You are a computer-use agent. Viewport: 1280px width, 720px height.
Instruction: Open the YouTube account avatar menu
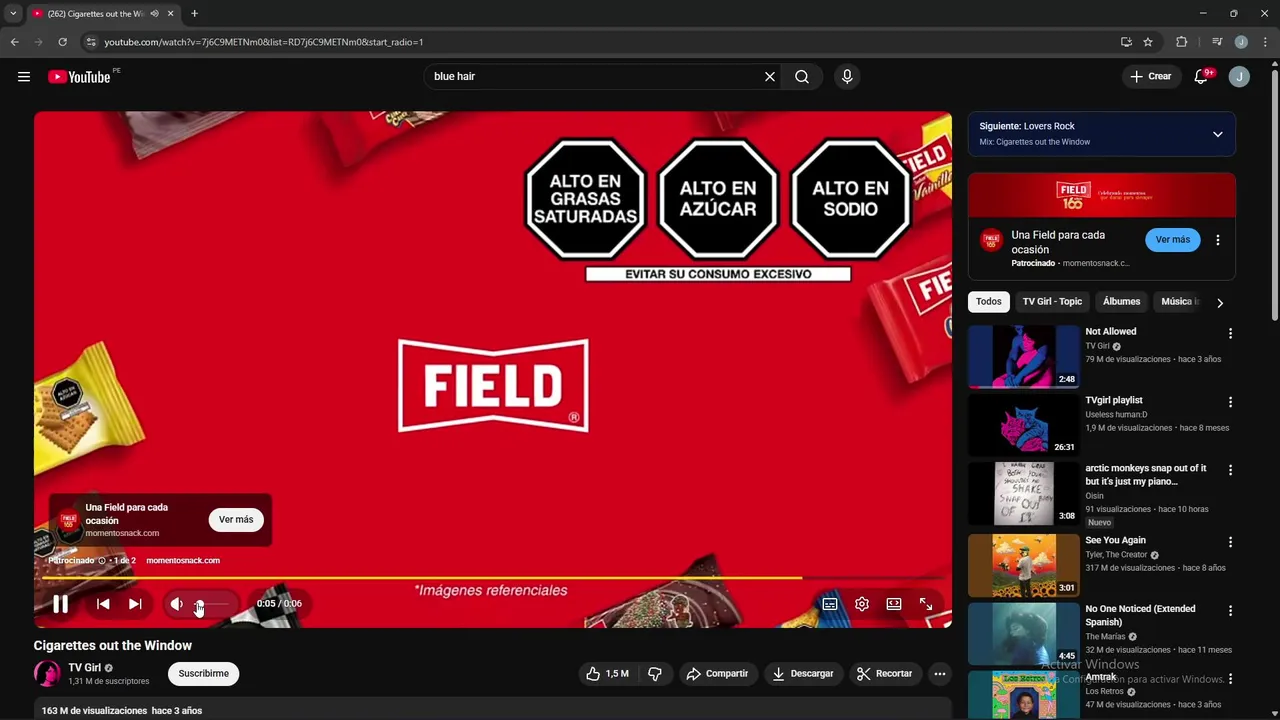1239,77
